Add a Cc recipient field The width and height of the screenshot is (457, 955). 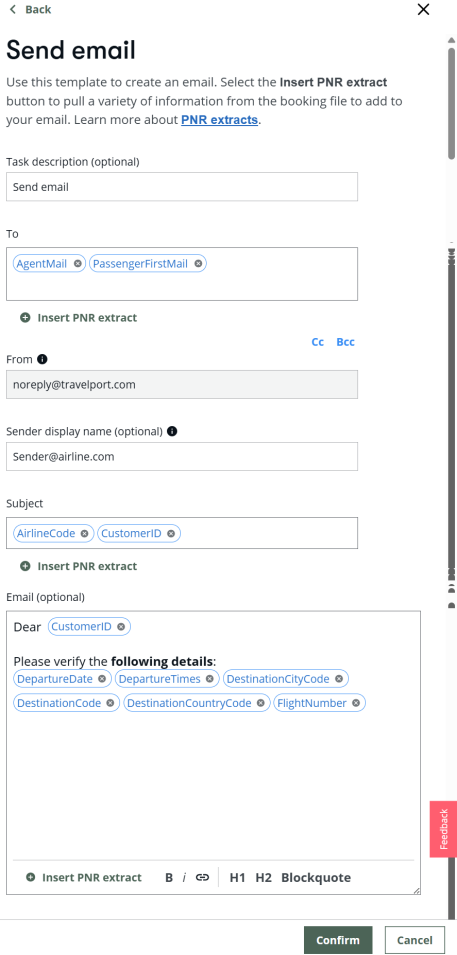point(317,342)
